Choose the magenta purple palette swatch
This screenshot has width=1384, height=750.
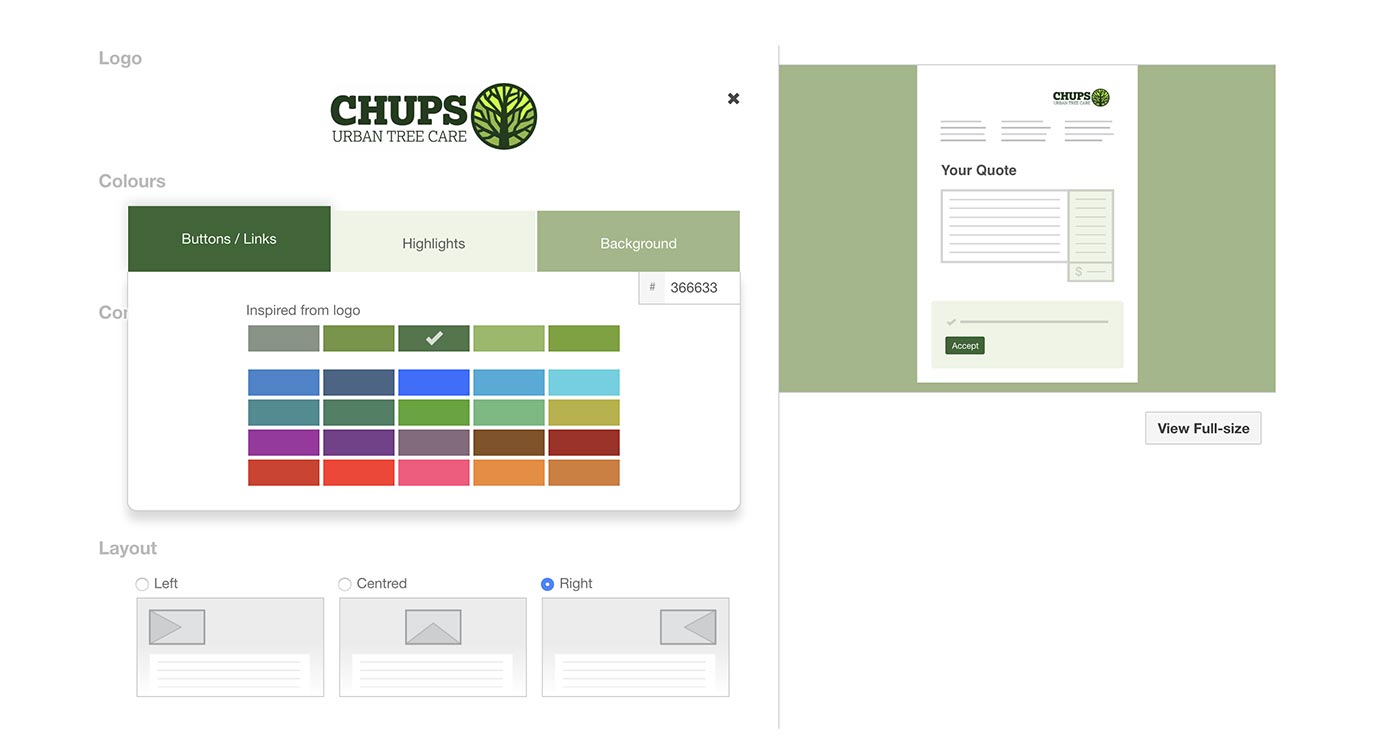(284, 443)
